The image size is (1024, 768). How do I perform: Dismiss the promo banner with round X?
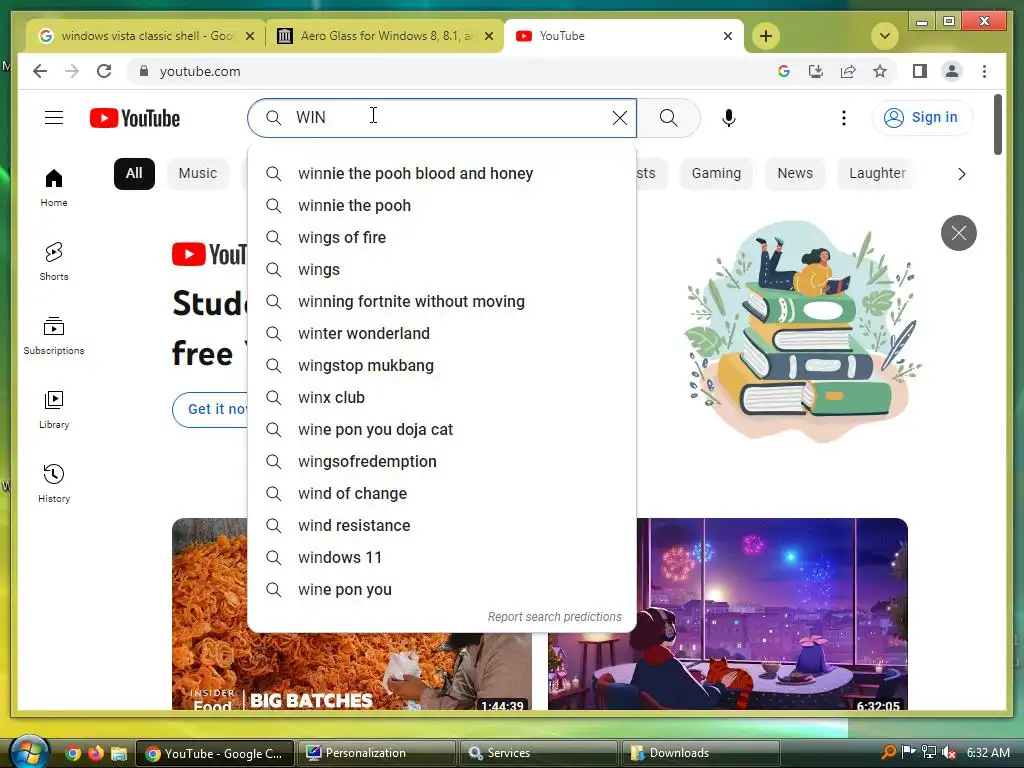tap(958, 232)
